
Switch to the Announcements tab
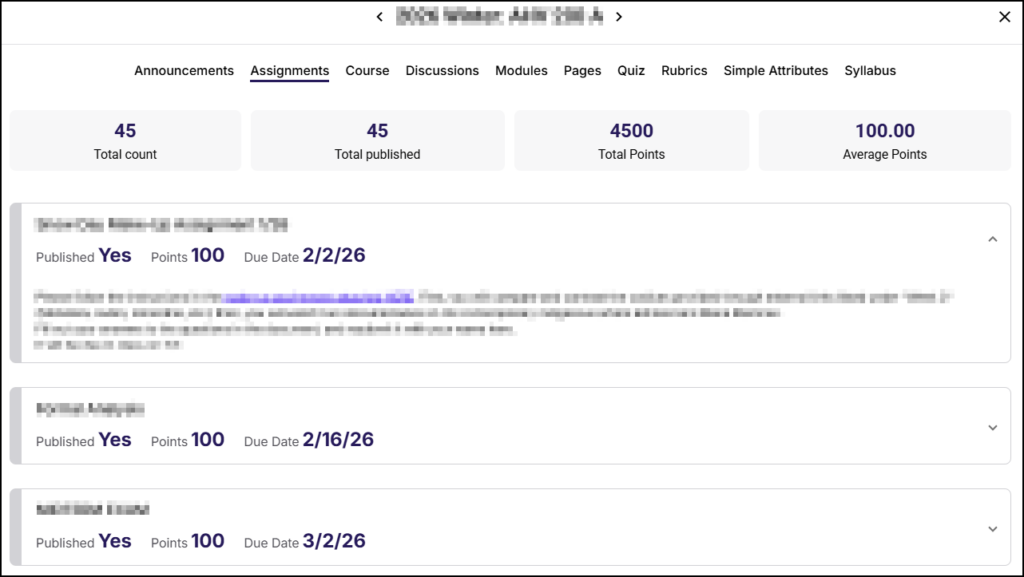tap(184, 71)
